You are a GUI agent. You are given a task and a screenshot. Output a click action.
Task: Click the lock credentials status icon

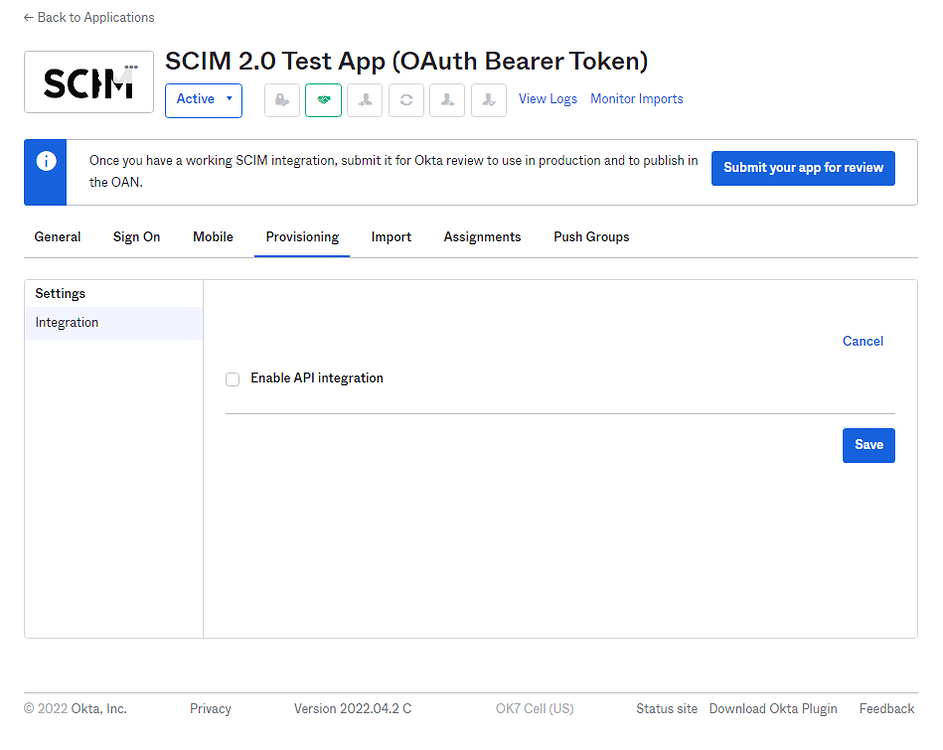281,100
